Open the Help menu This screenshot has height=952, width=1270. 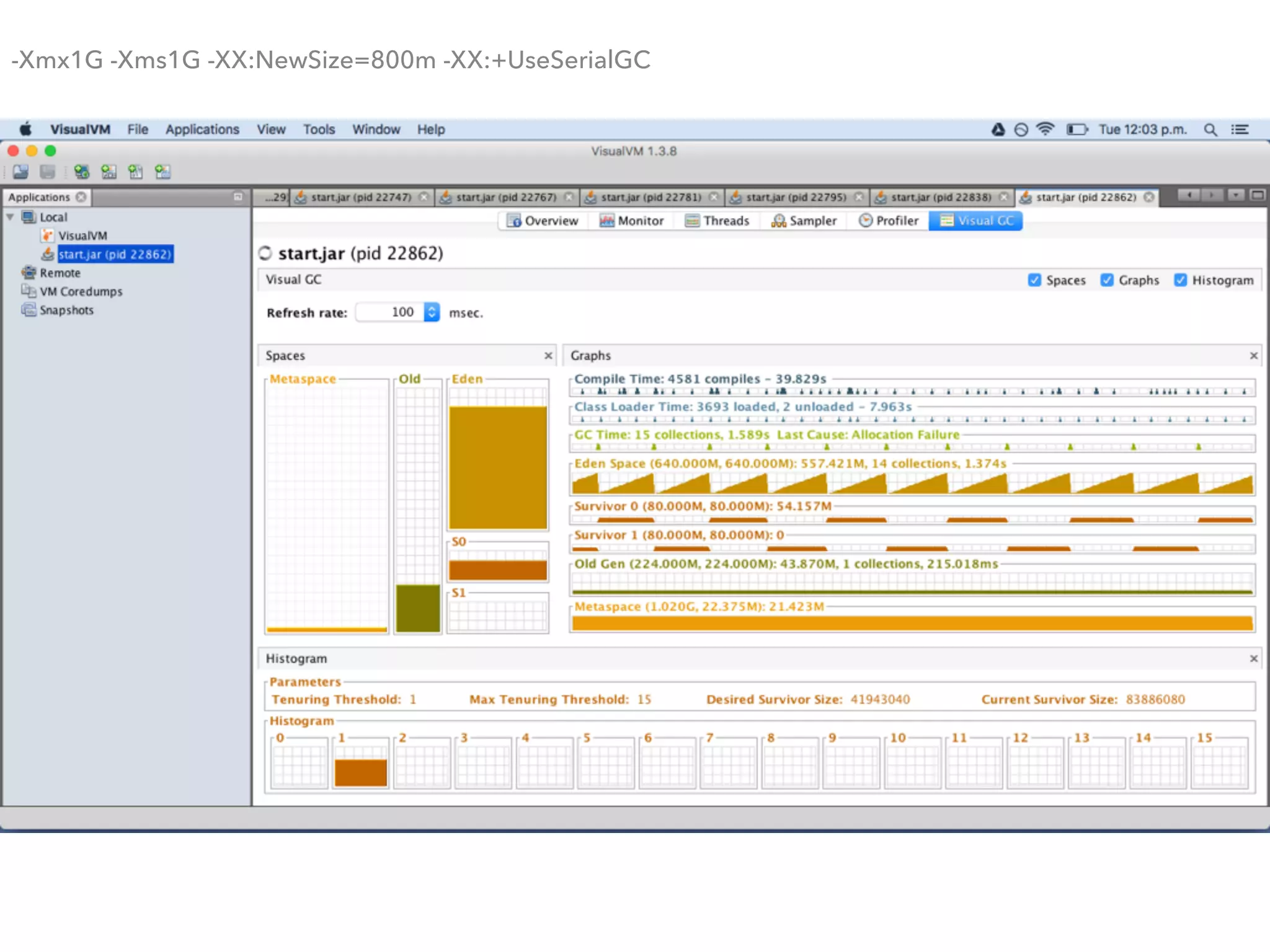click(x=431, y=130)
